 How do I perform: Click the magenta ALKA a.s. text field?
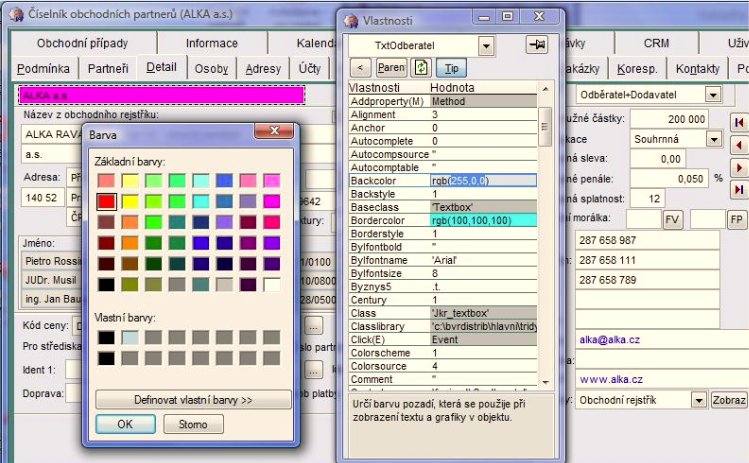click(x=161, y=96)
